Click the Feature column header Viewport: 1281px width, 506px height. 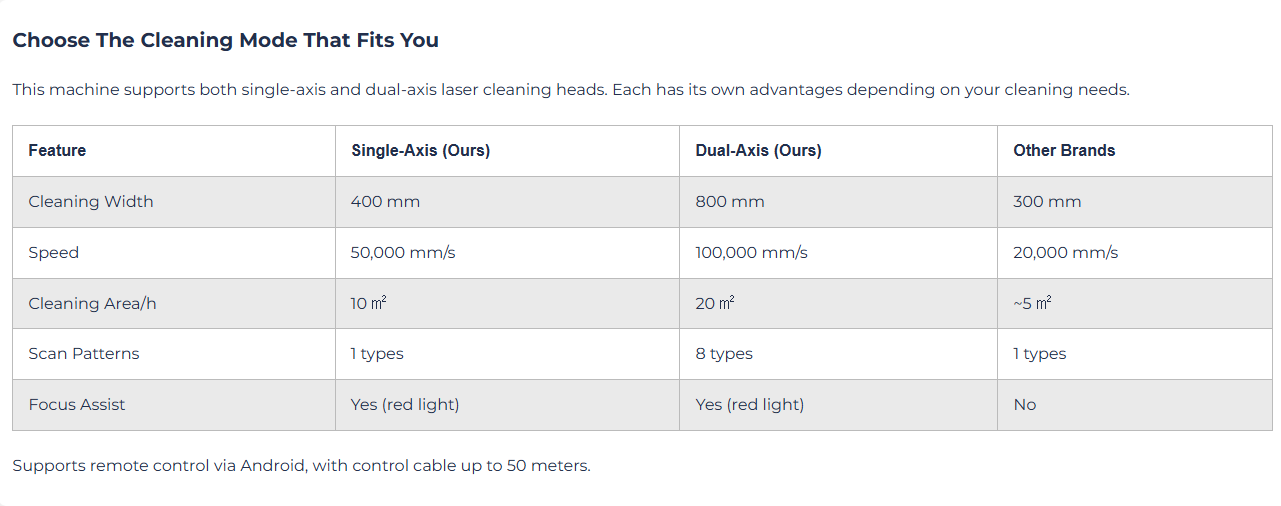point(57,151)
